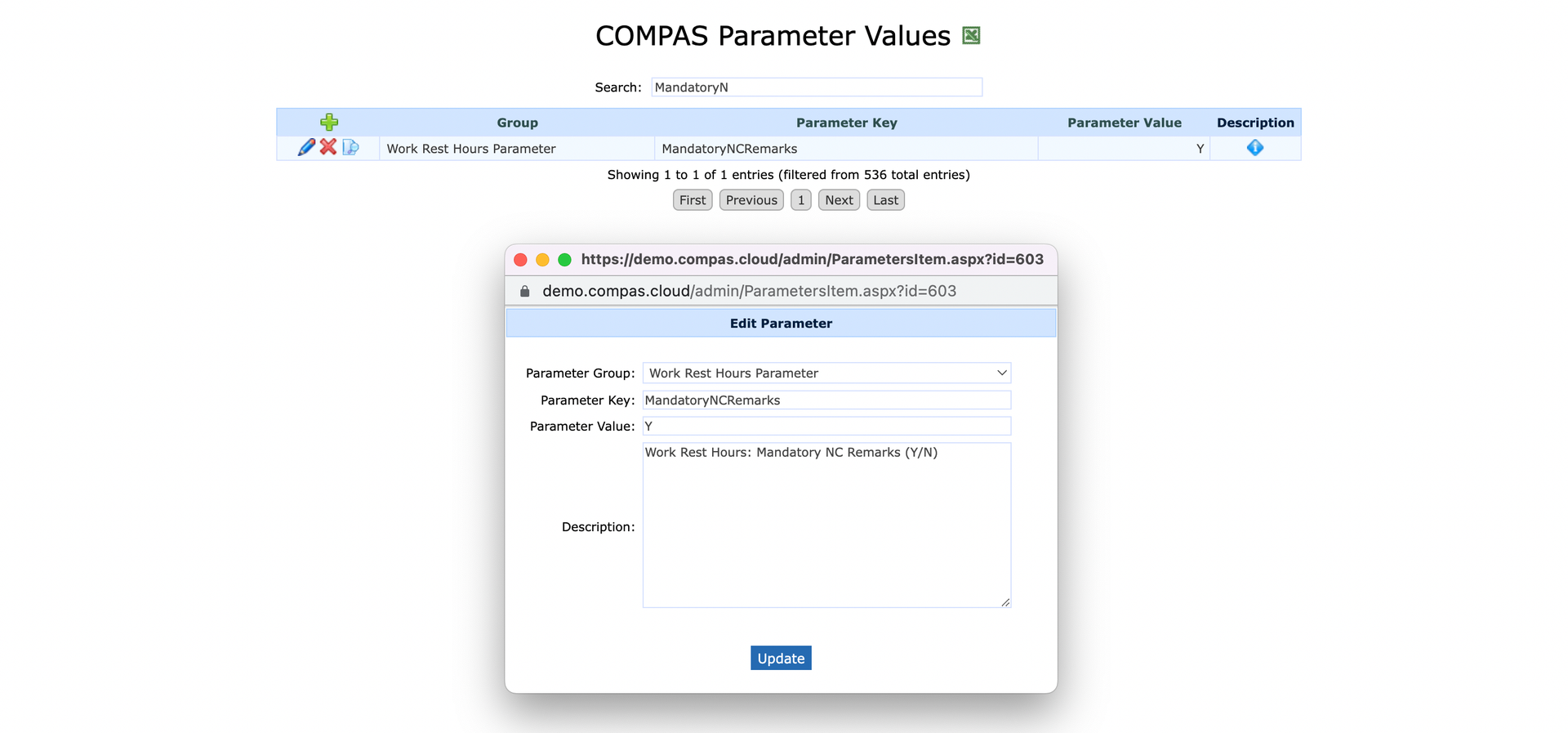1568x733 pixels.
Task: Open the Parameter Group dropdown
Action: (x=826, y=373)
